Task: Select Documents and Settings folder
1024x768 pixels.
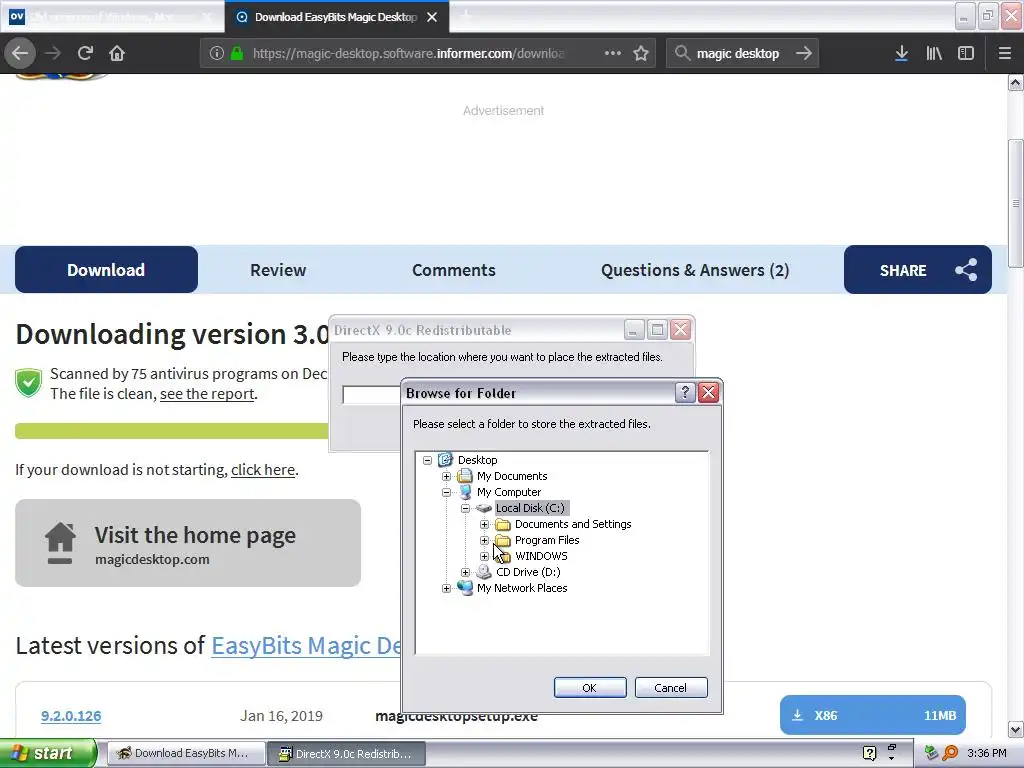Action: pos(573,524)
